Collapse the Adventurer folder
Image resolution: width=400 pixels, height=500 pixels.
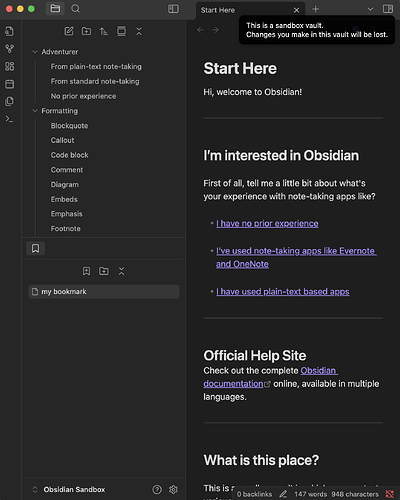[35, 52]
